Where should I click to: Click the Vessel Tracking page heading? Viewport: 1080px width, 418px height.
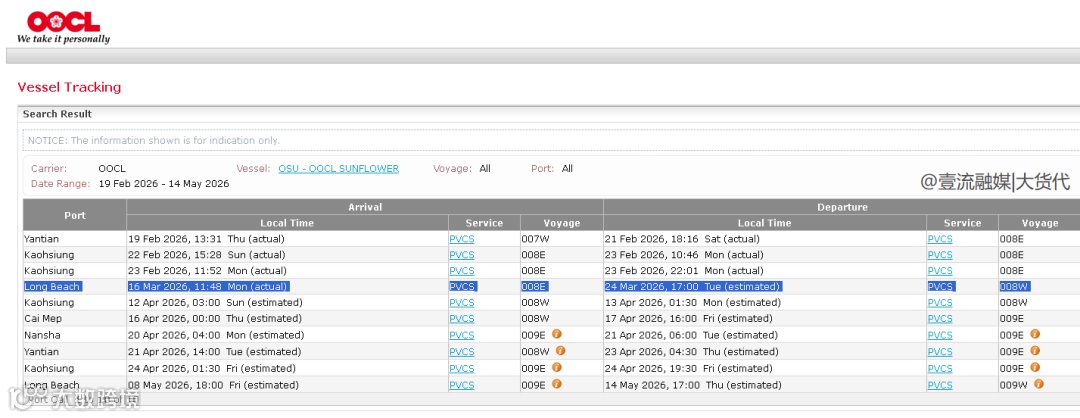pyautogui.click(x=69, y=87)
